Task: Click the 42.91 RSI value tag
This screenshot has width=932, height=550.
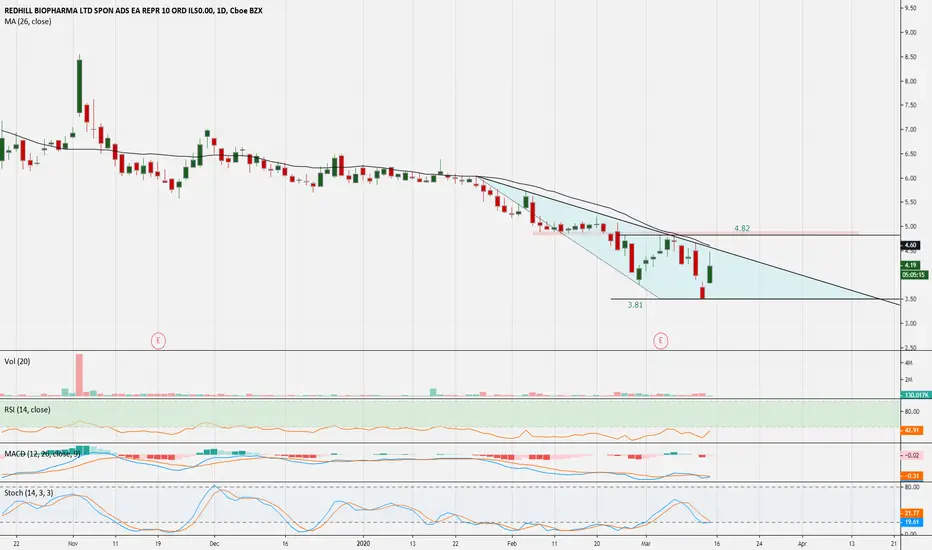Action: tap(912, 430)
